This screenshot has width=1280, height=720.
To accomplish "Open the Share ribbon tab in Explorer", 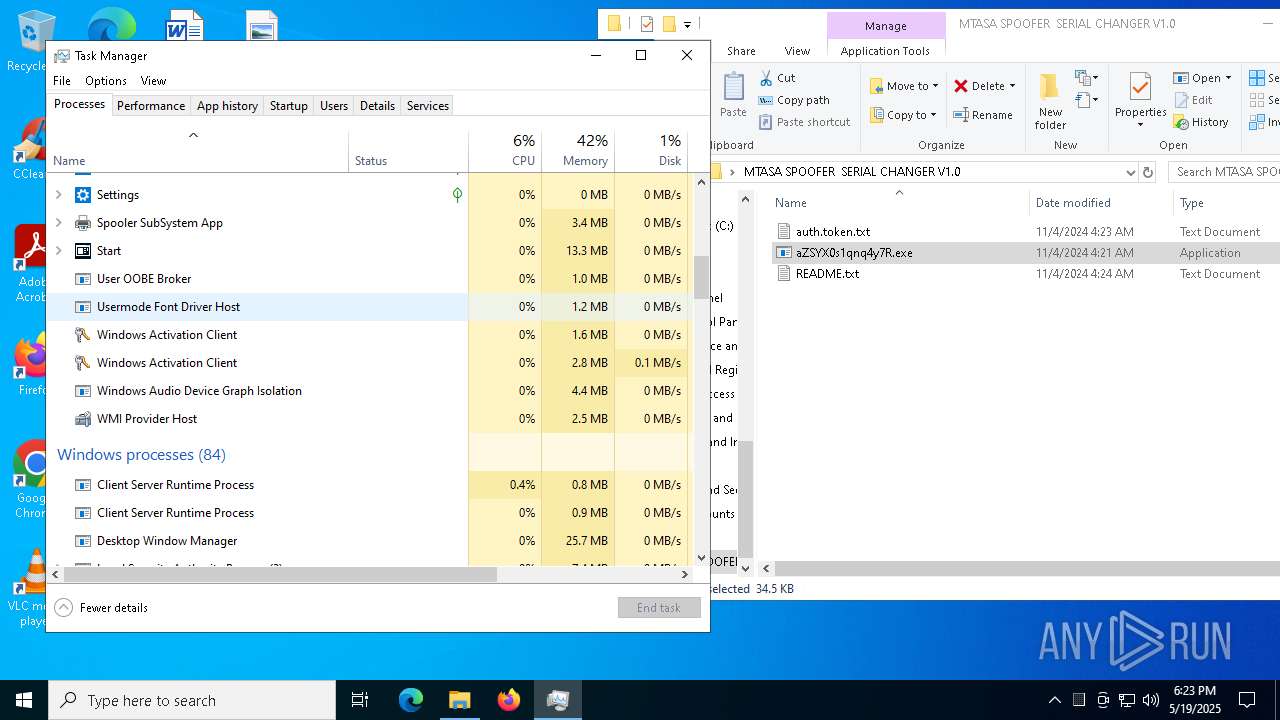I will [741, 51].
